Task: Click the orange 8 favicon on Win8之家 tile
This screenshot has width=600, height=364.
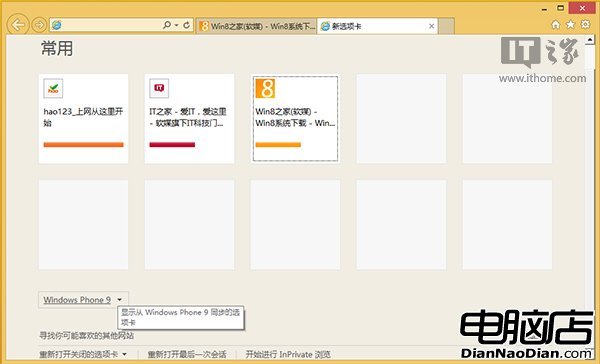Action: [x=265, y=88]
